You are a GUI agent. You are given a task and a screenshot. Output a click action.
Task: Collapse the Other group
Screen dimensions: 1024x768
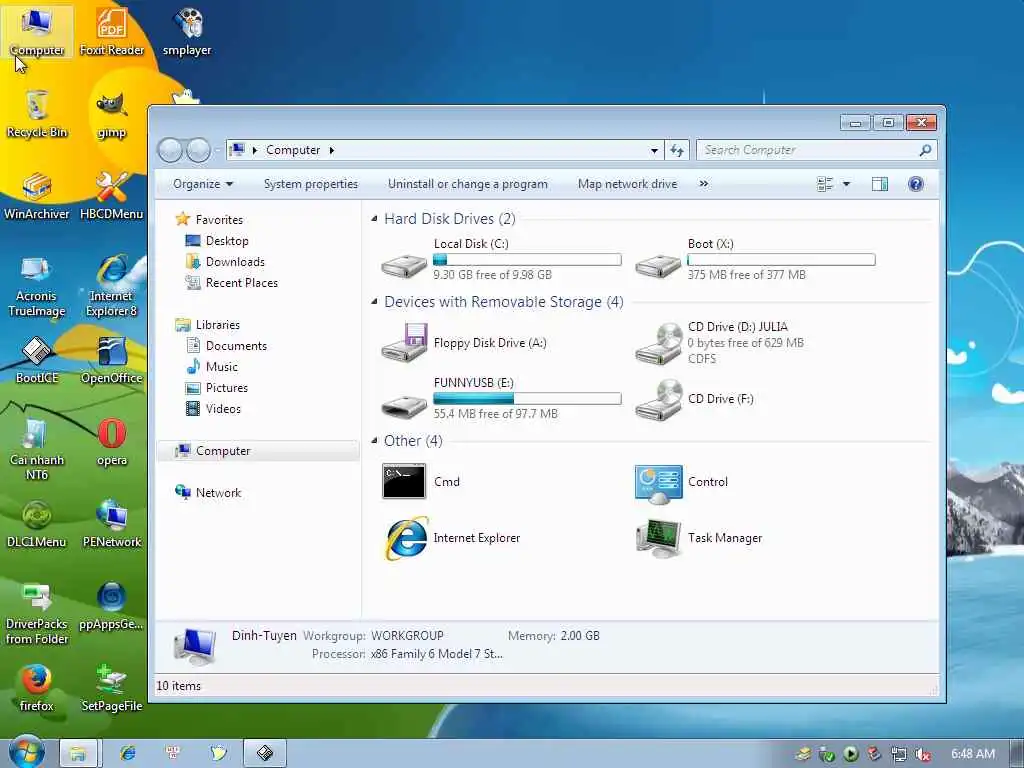coord(374,441)
